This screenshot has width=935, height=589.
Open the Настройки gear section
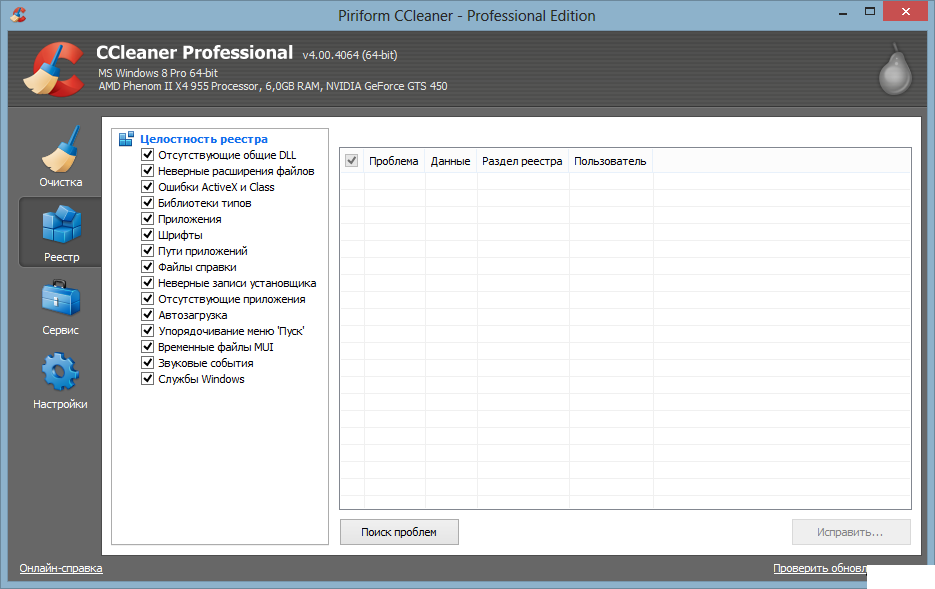click(x=60, y=380)
